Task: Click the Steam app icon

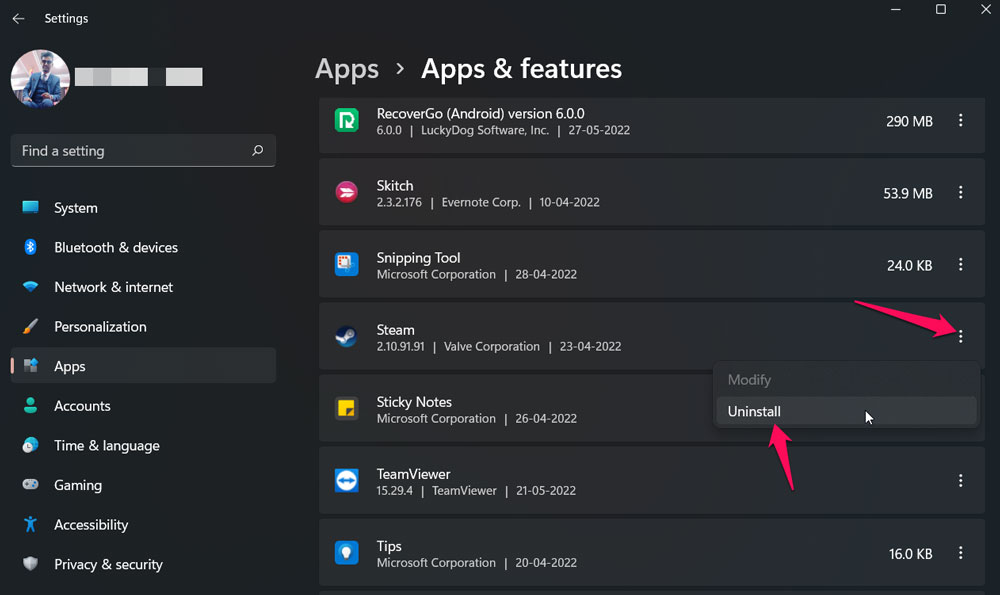Action: coord(346,336)
